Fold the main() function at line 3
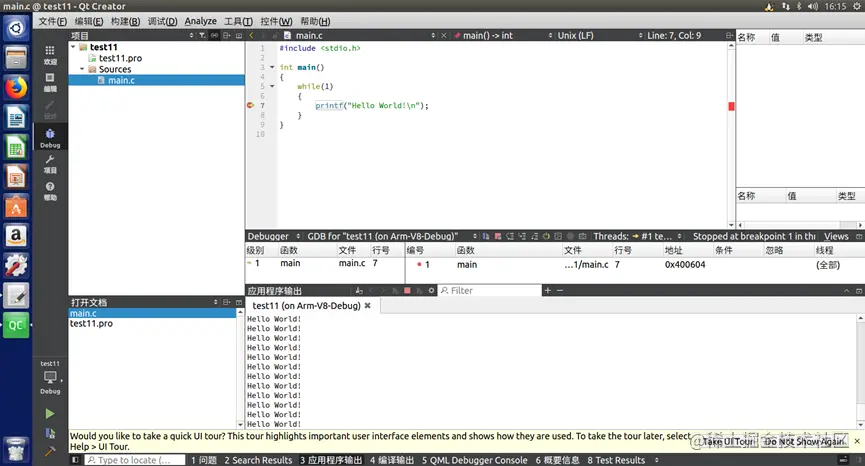865x466 pixels. (x=272, y=67)
